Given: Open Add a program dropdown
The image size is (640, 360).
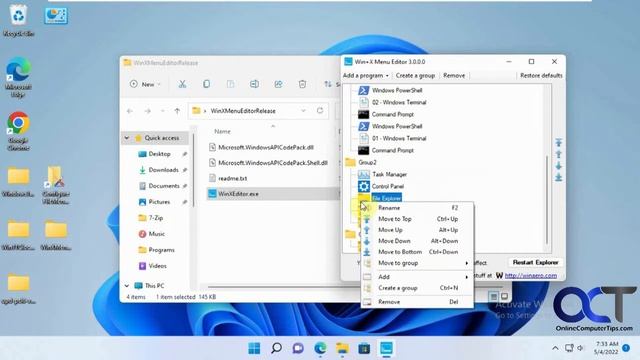Looking at the screenshot, I should [366, 76].
